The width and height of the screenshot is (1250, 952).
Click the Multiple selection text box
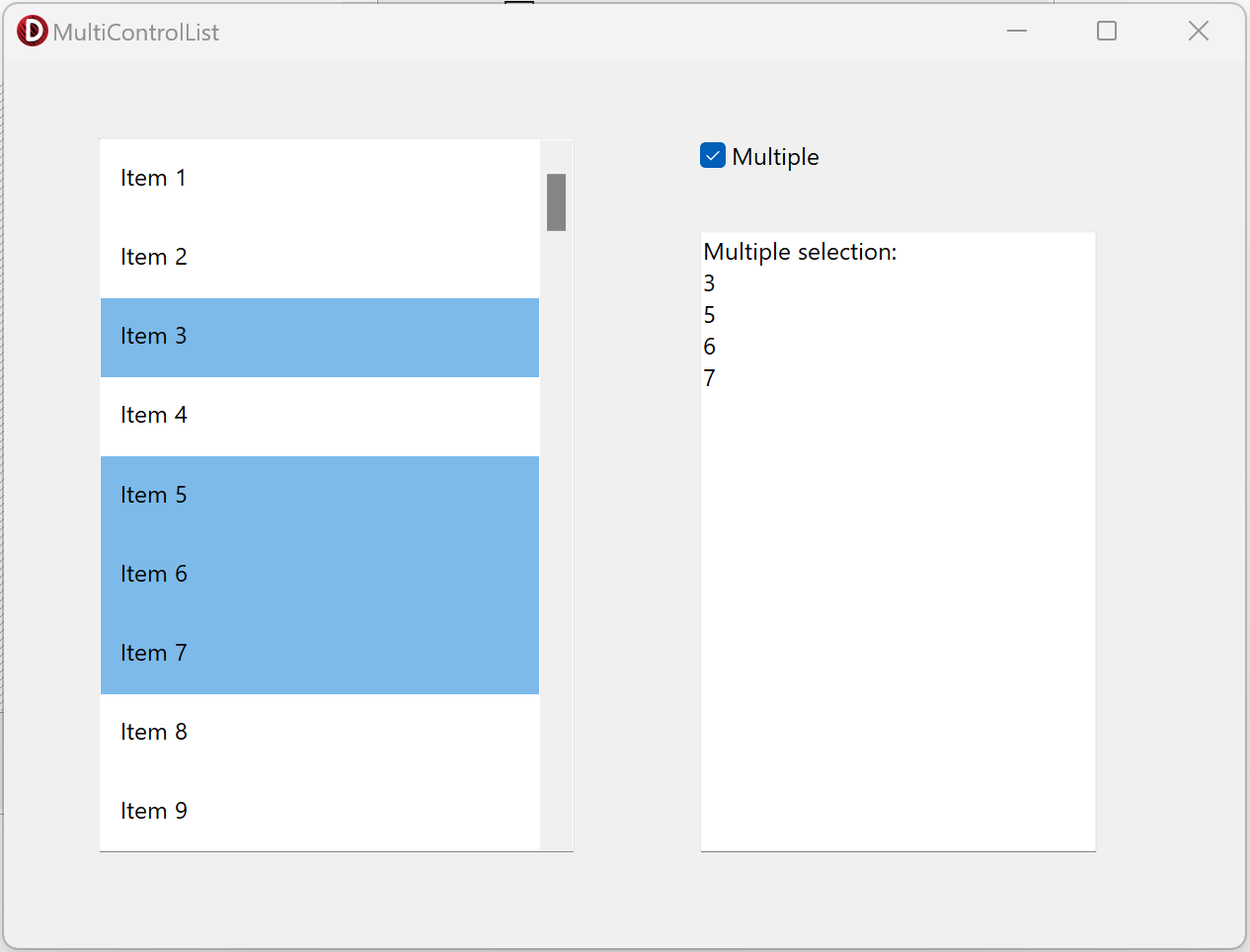898,541
